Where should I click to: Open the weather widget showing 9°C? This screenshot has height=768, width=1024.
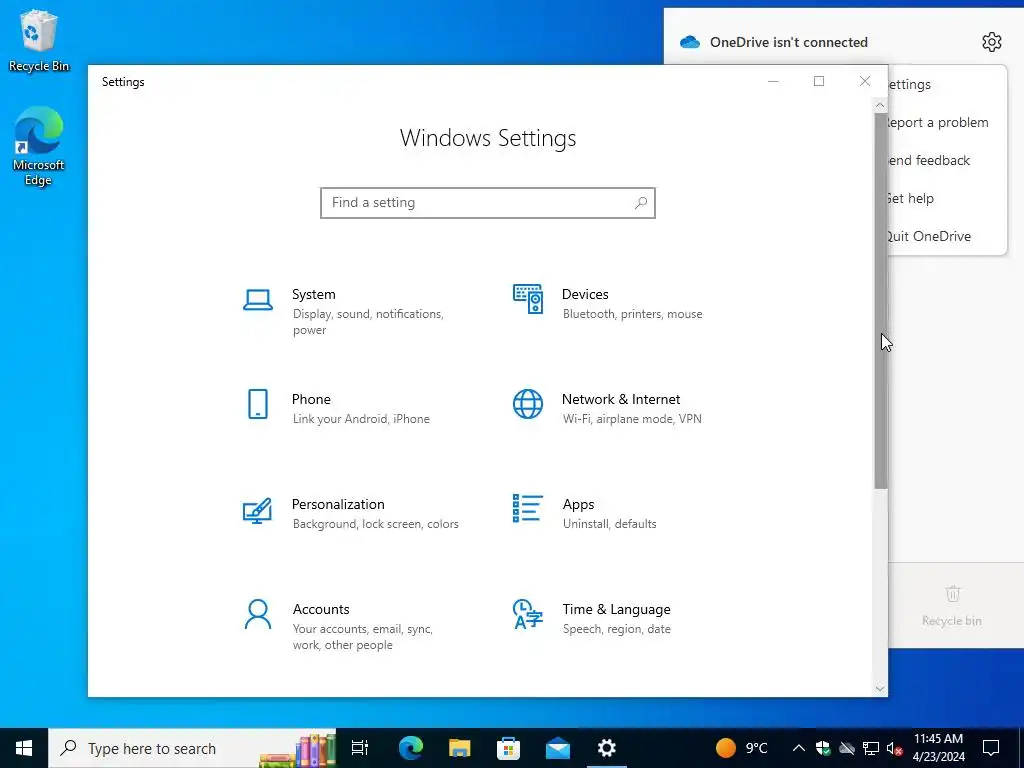[x=742, y=748]
